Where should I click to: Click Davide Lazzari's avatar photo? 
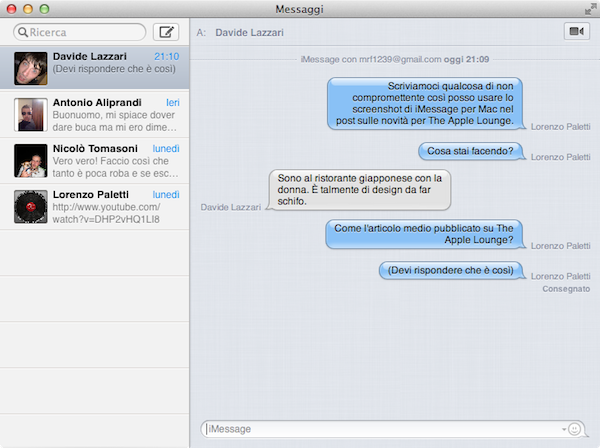31,68
